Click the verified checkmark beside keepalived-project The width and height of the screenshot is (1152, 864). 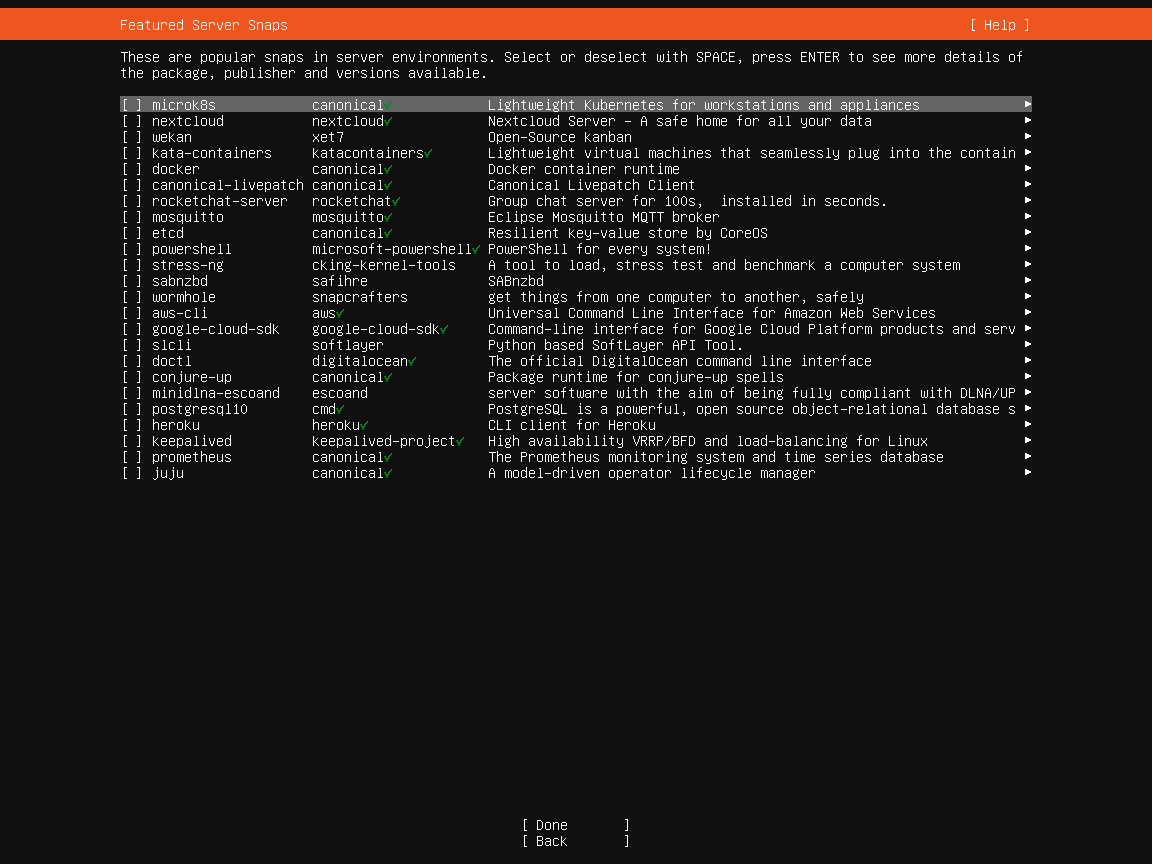tap(460, 442)
